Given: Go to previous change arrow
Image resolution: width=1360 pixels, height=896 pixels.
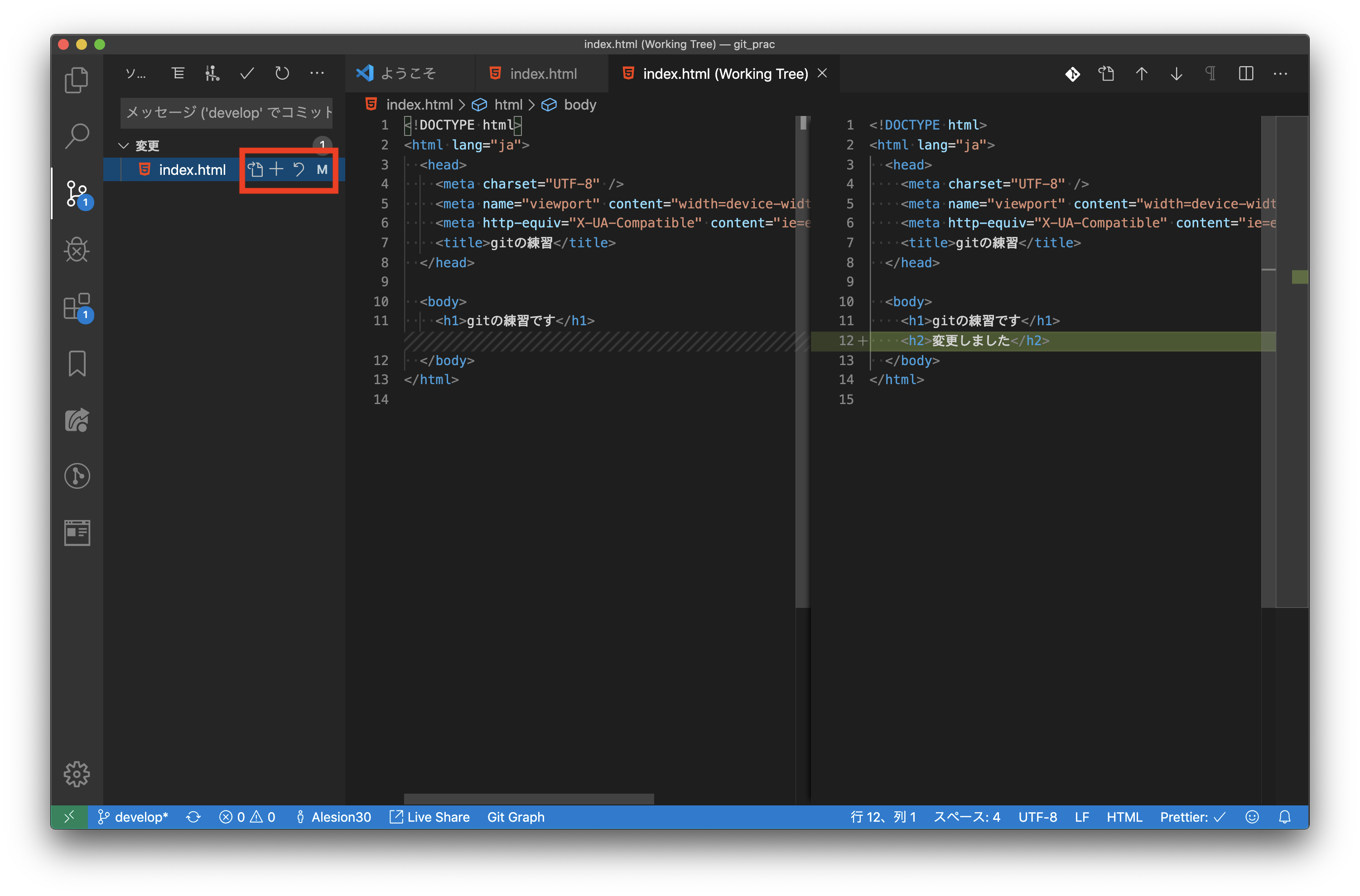Looking at the screenshot, I should (x=1142, y=74).
